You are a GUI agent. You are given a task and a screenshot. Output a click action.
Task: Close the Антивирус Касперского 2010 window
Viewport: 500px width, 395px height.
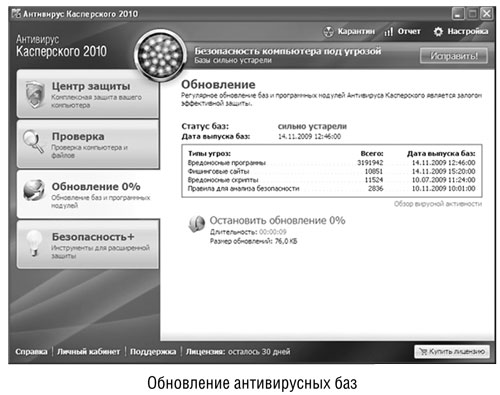coord(486,14)
